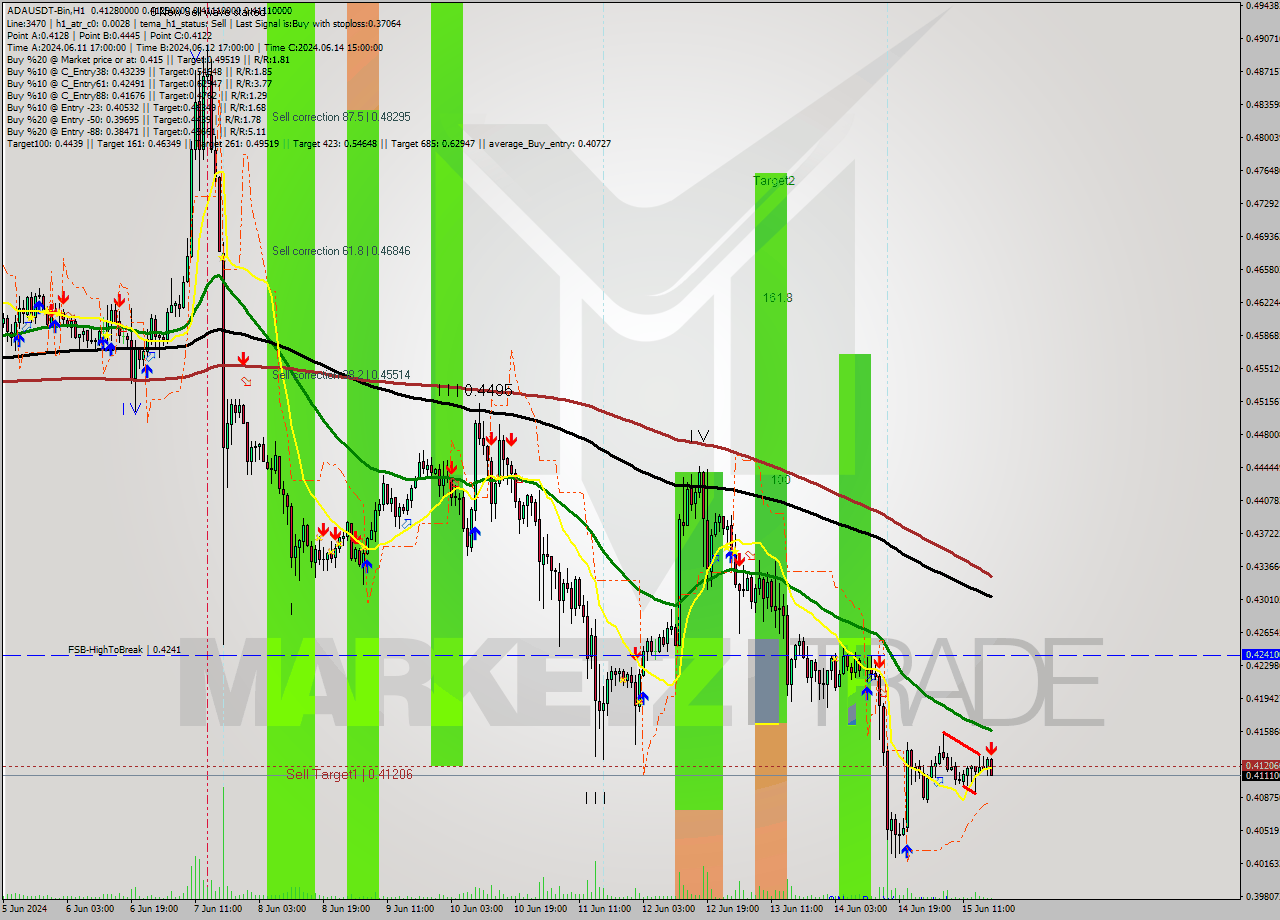Click the 14 Jun 19:00 time label

[x=924, y=908]
